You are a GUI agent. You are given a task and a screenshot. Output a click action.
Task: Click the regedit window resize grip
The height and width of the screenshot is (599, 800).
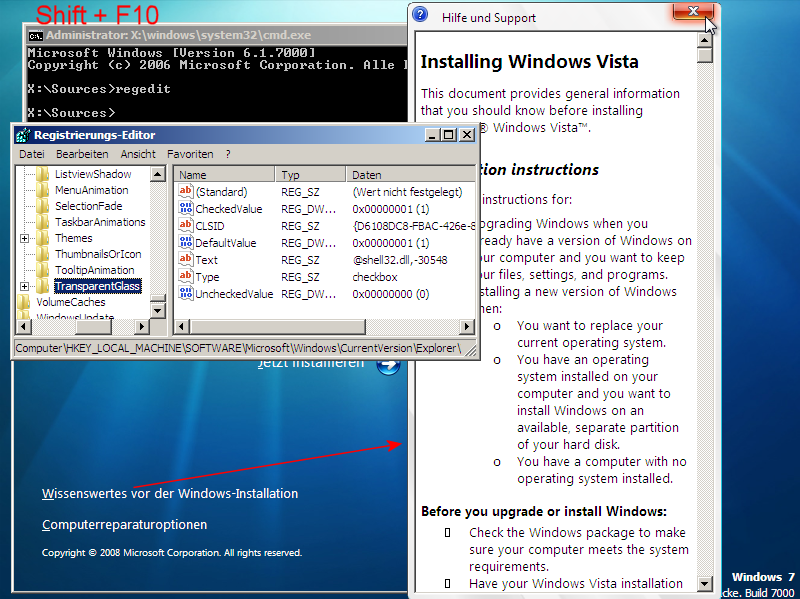471,350
